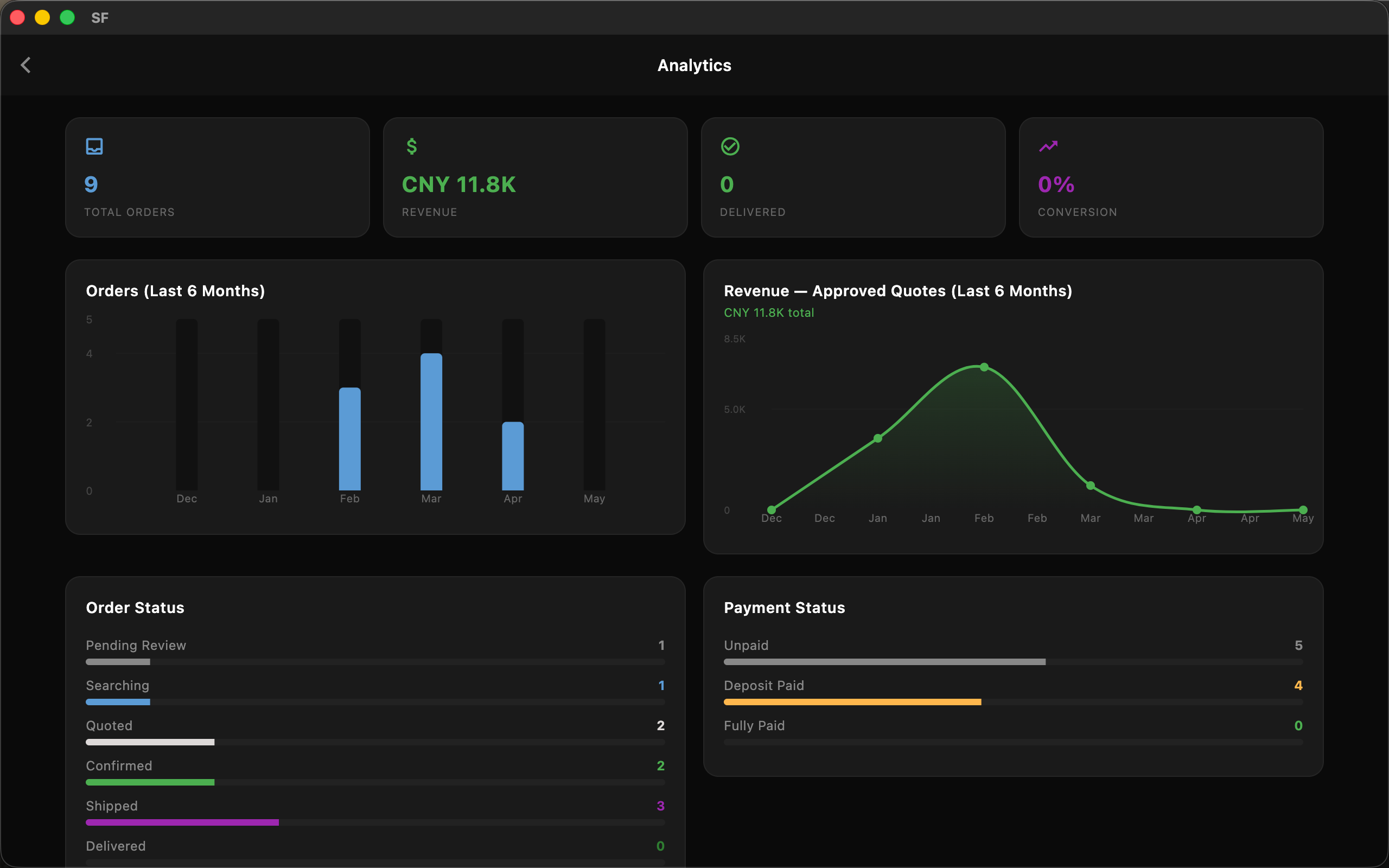Click the Unpaid count 5
The image size is (1389, 868).
coord(1298,645)
